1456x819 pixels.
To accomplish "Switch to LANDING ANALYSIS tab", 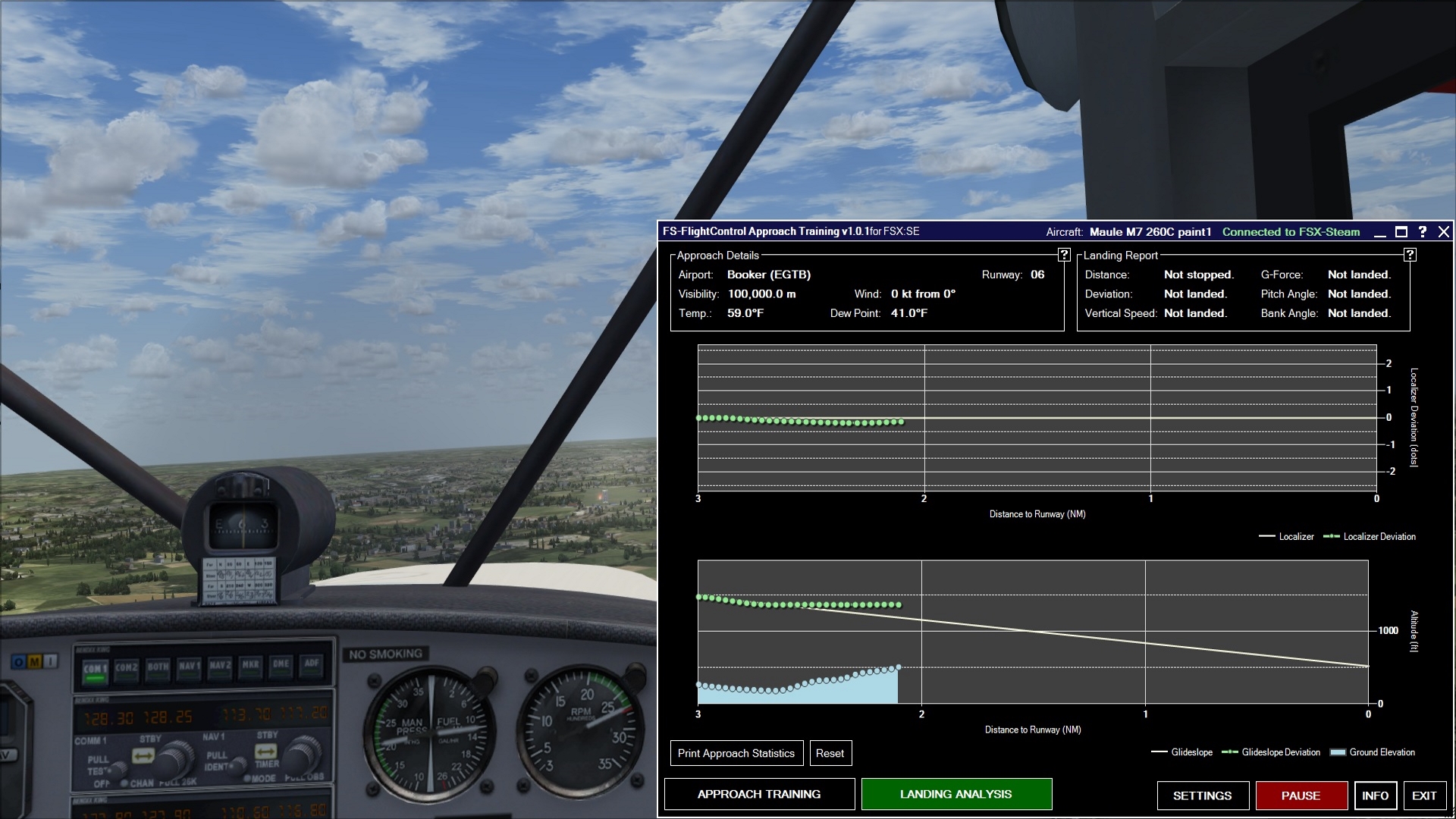I will pyautogui.click(x=956, y=794).
